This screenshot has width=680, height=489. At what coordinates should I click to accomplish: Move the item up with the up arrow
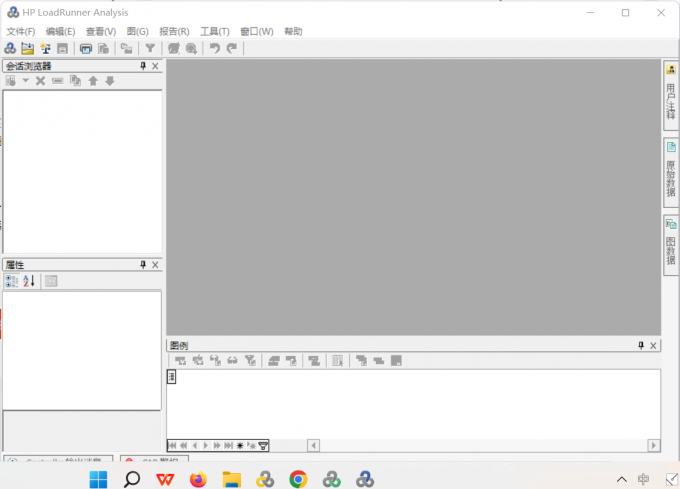pos(93,81)
